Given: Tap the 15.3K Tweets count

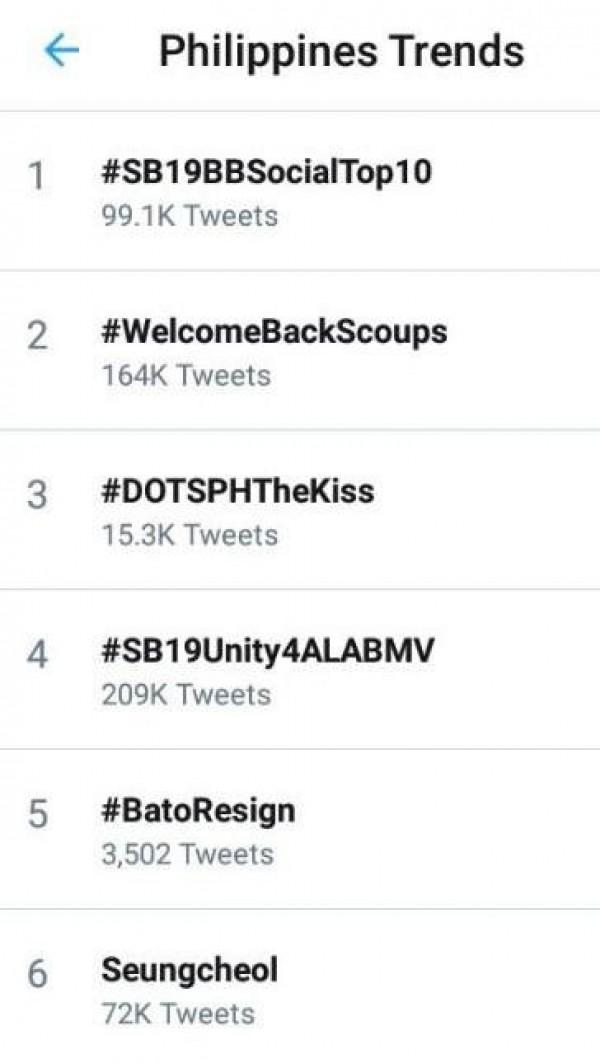Looking at the screenshot, I should click(189, 535).
